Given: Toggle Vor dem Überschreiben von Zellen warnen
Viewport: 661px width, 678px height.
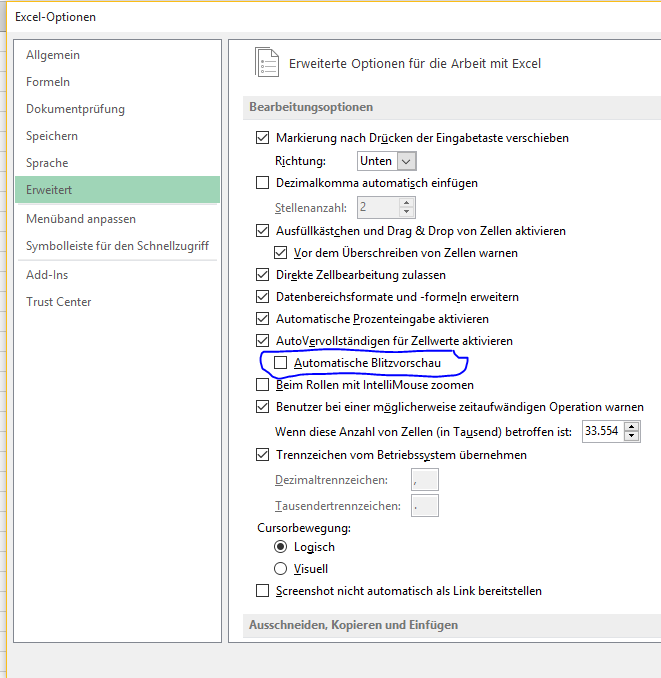Looking at the screenshot, I should pos(281,253).
